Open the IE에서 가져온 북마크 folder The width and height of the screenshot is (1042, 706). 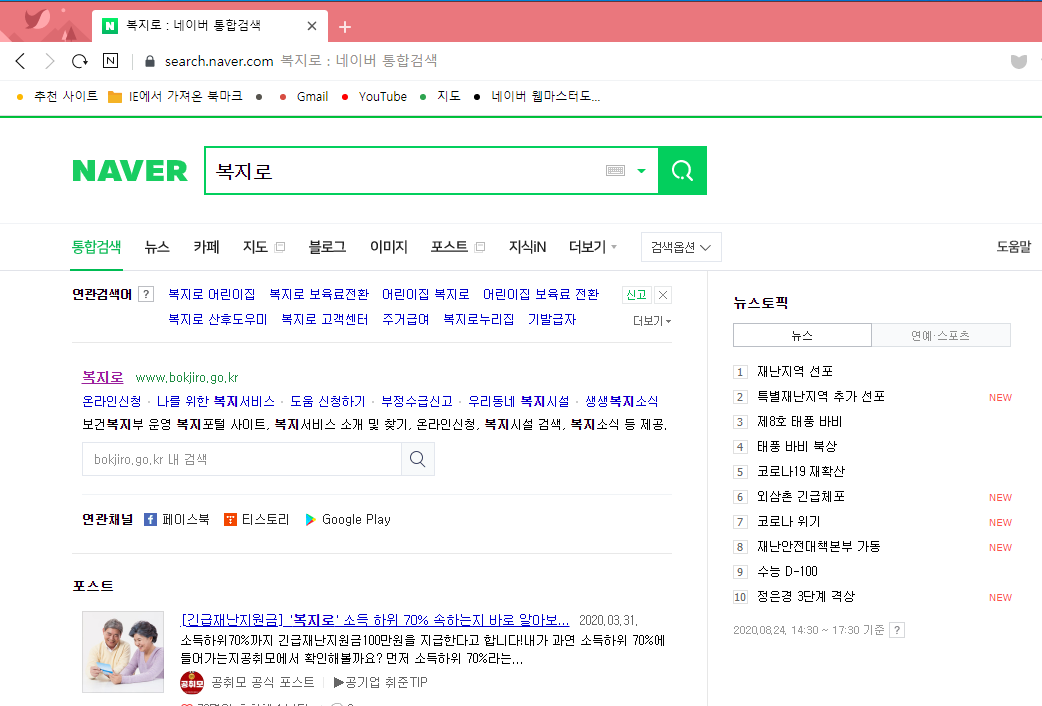tap(175, 96)
